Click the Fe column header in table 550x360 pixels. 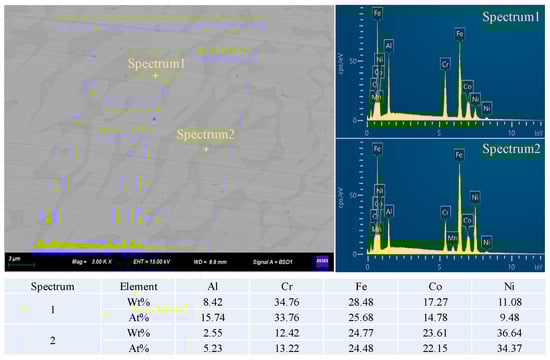click(361, 287)
